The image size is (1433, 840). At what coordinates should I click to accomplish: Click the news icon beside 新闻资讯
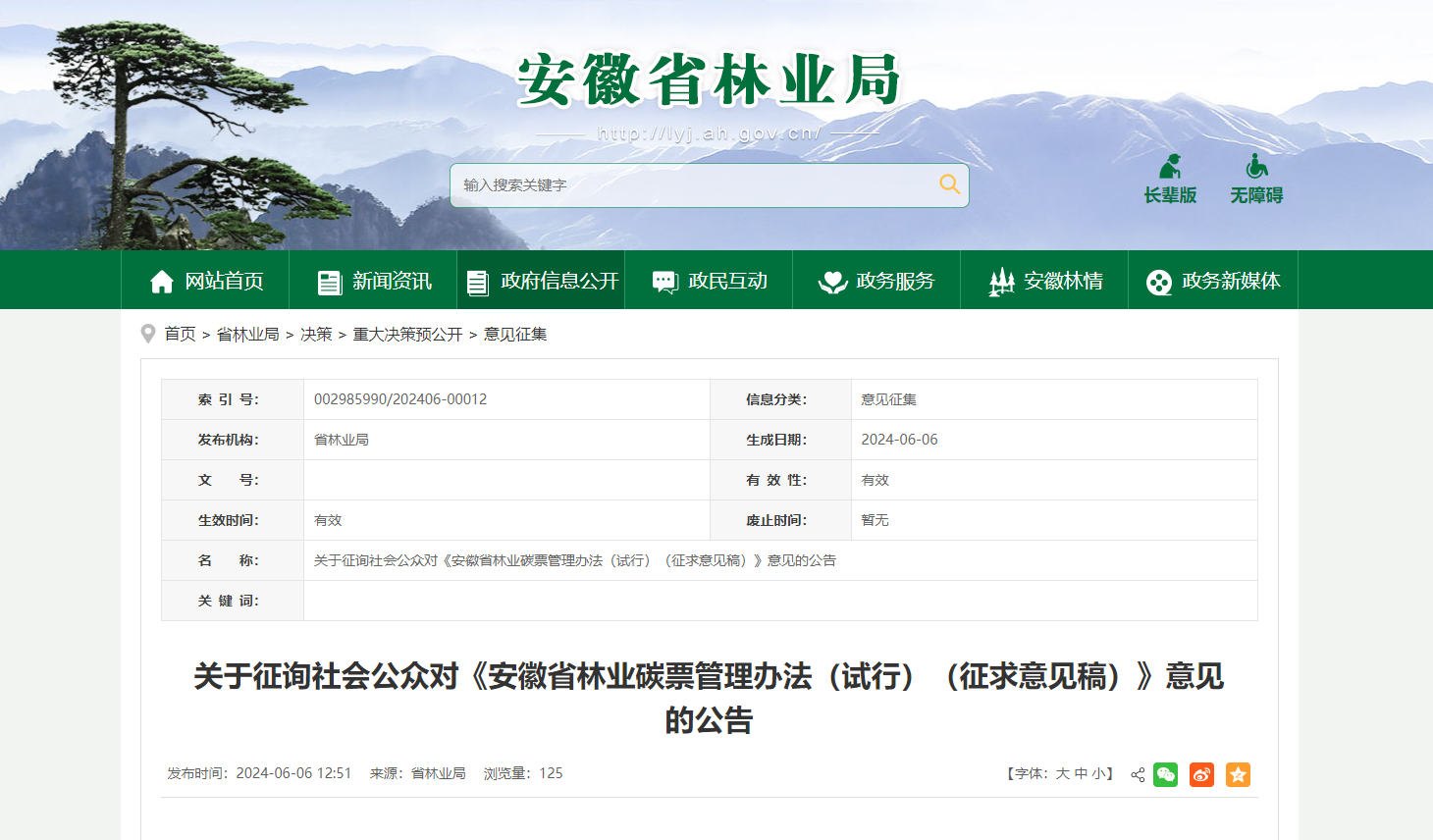pos(330,283)
